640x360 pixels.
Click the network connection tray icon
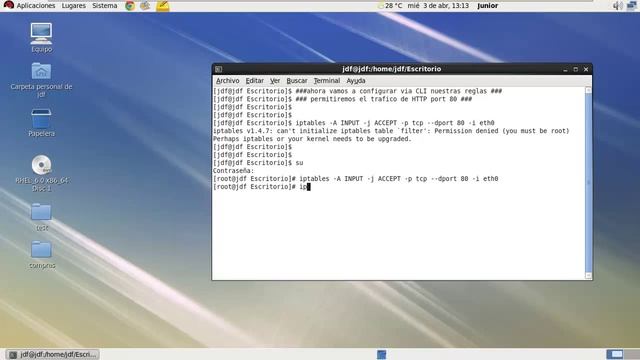(631, 6)
